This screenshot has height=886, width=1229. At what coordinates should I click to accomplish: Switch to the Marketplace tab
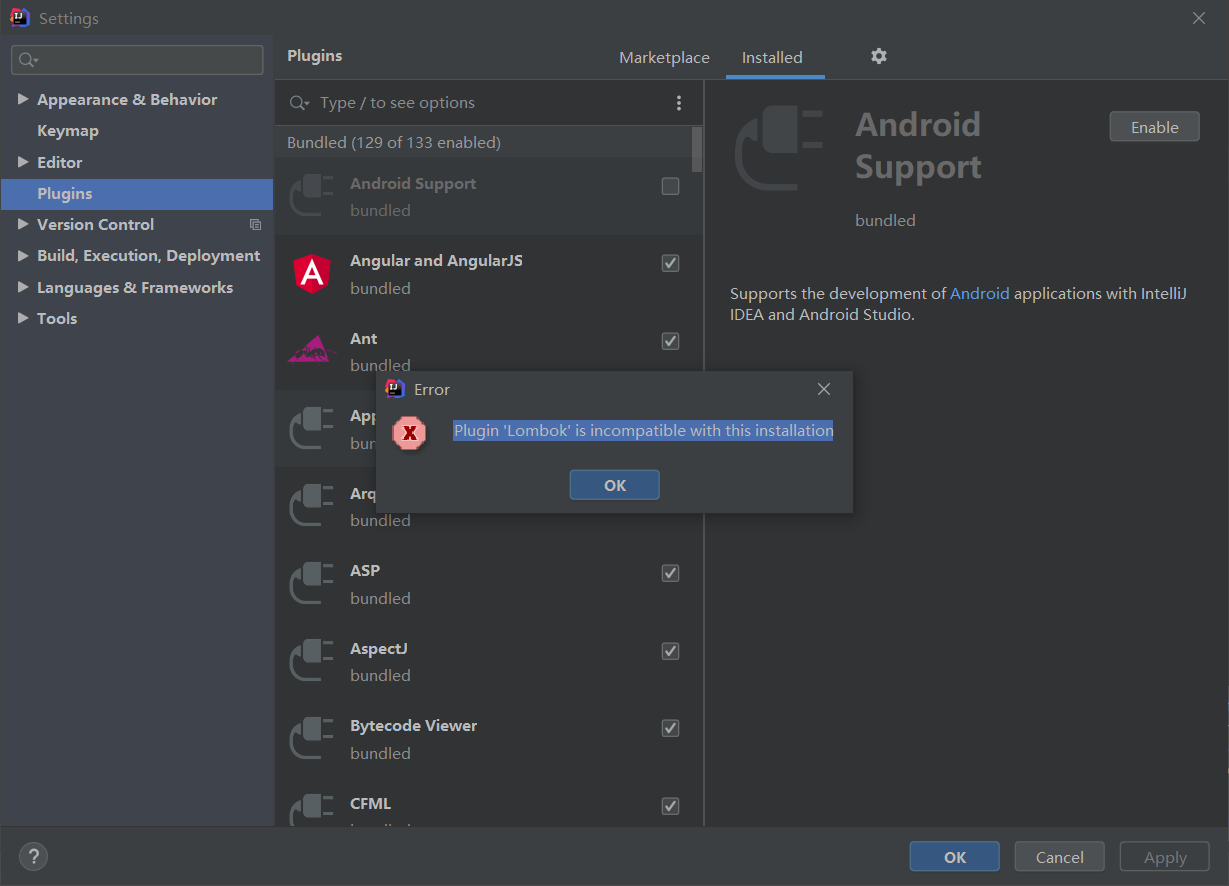point(664,58)
